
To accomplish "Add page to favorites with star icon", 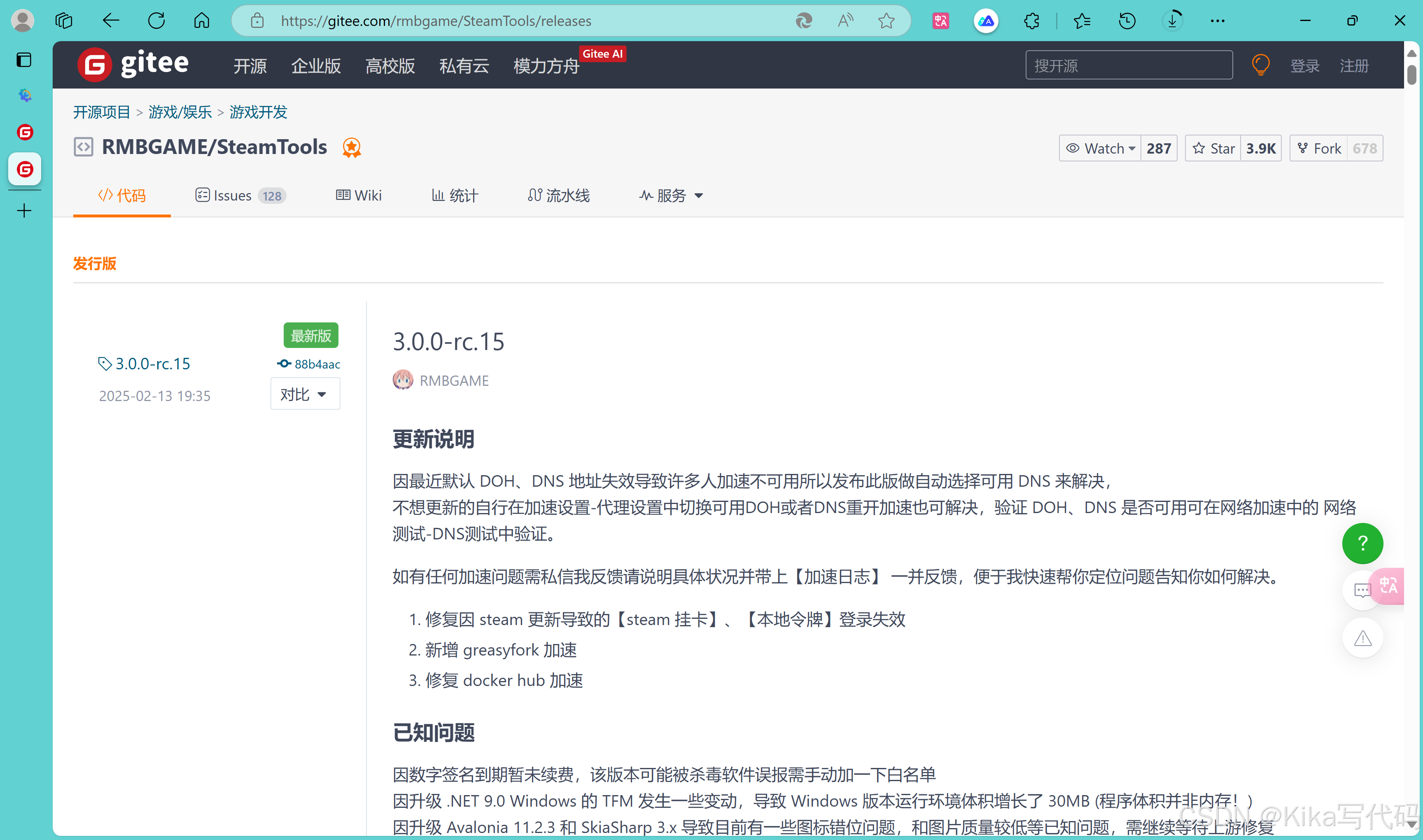I will 886,21.
